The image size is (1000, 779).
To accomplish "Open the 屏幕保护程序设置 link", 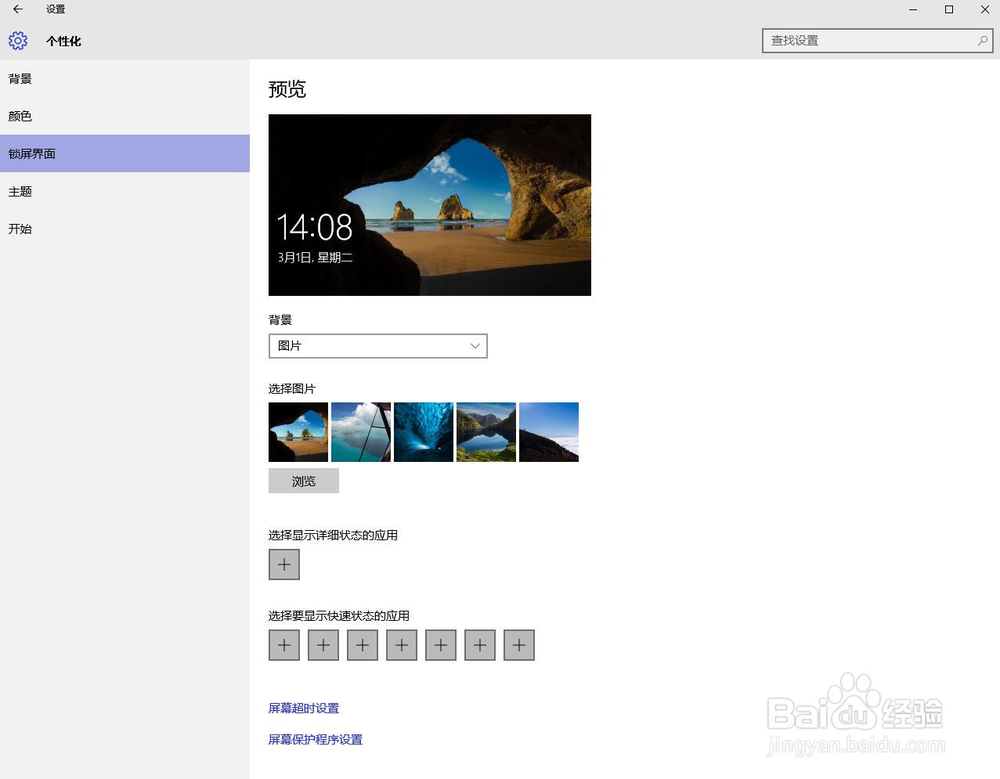I will (x=315, y=739).
